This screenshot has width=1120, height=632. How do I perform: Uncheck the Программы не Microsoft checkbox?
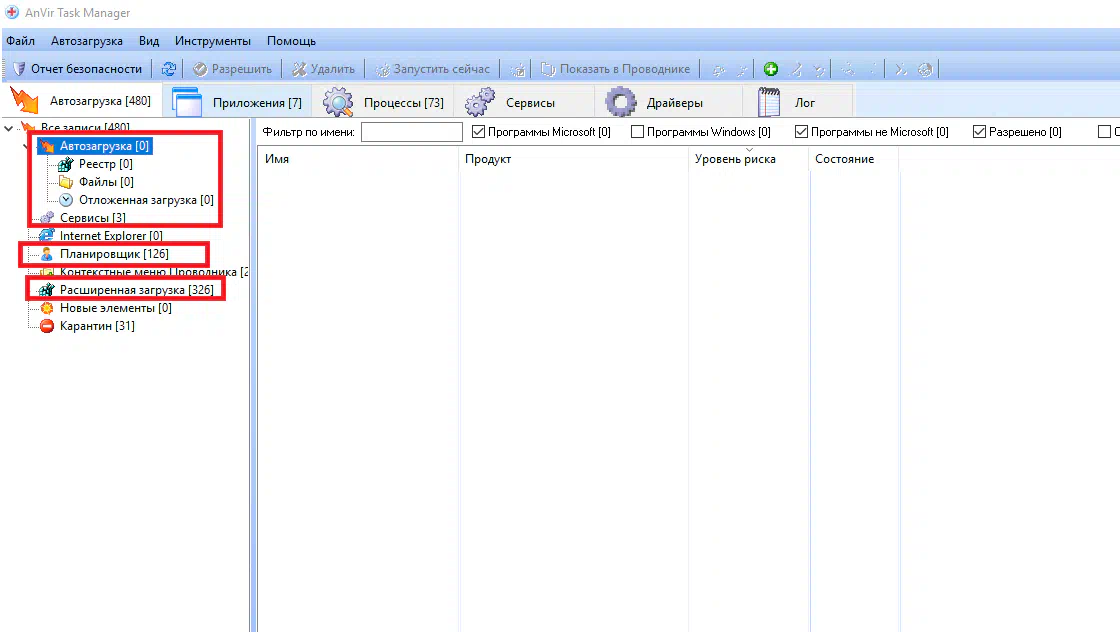tap(802, 132)
